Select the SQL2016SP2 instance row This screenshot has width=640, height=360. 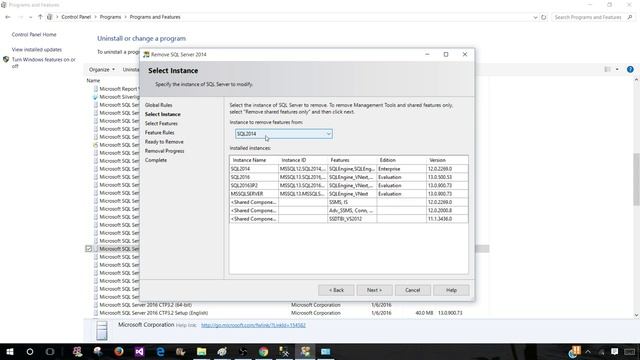(x=349, y=185)
